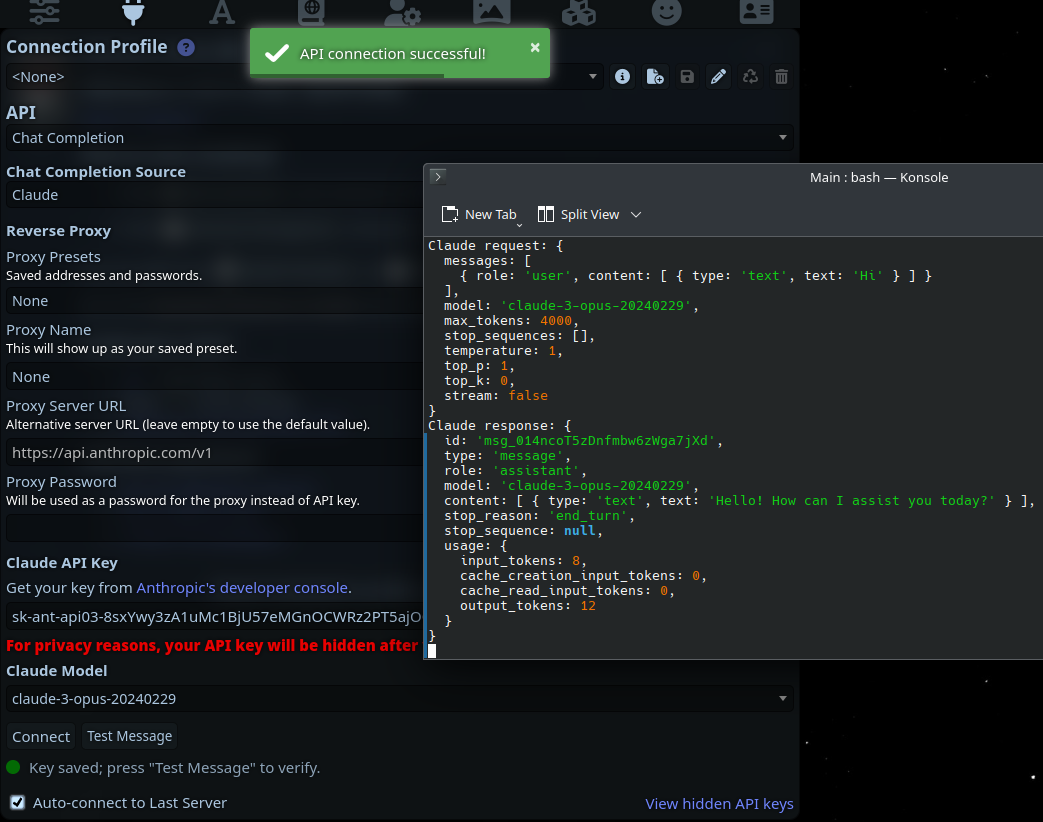Create new connection profile file-plus icon
The width and height of the screenshot is (1043, 822).
pyautogui.click(x=655, y=76)
